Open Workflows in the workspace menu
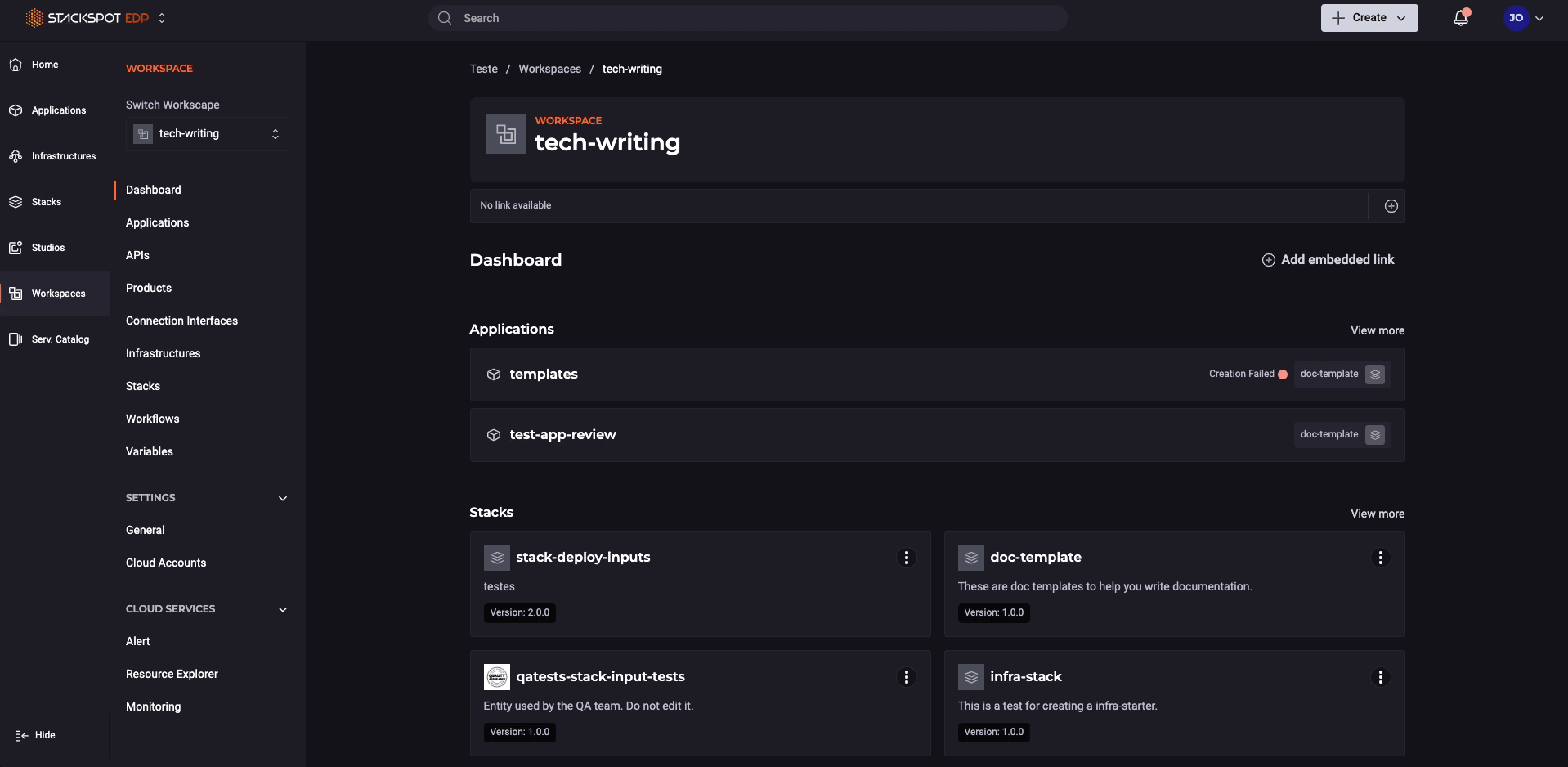 [152, 419]
